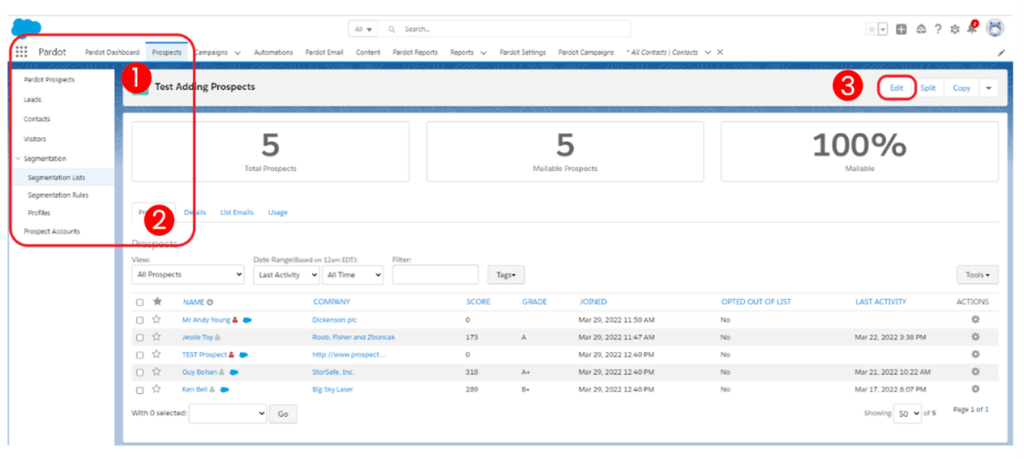Open Prospect Accounts in sidebar

click(52, 231)
